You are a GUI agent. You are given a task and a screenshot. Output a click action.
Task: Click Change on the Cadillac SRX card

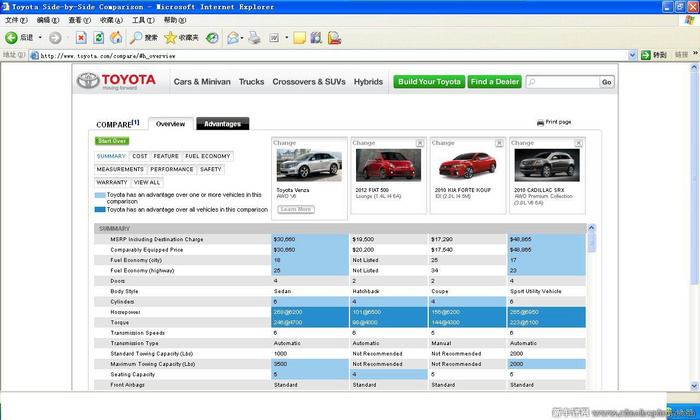[x=522, y=143]
